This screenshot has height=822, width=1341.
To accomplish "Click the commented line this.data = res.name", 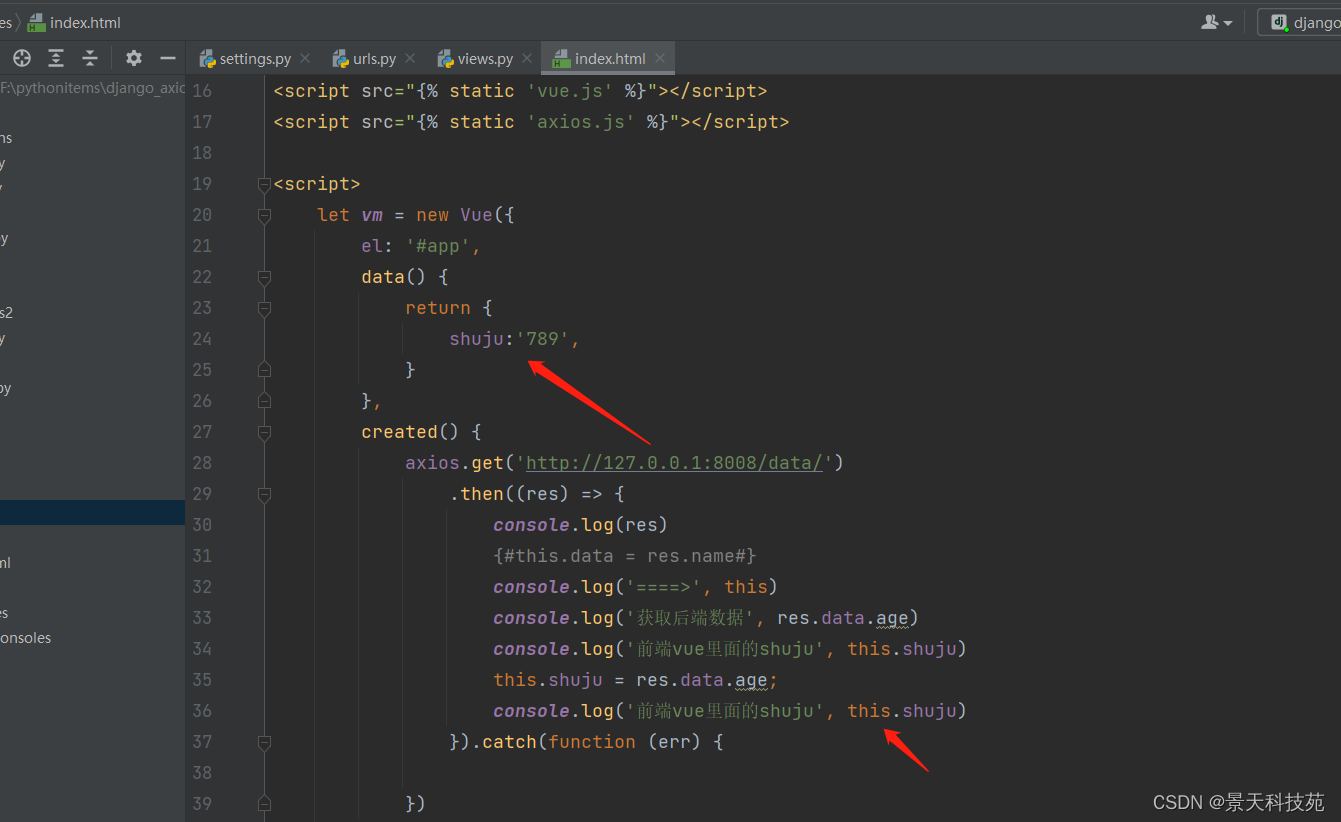I will (x=625, y=556).
